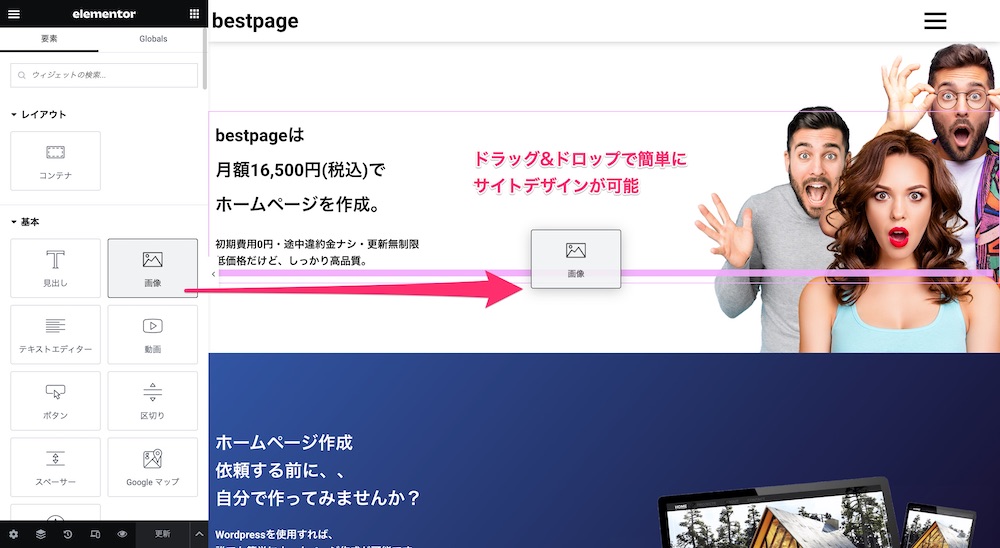Click the widget panel scrollbar
The width and height of the screenshot is (1000, 548).
[x=205, y=59]
